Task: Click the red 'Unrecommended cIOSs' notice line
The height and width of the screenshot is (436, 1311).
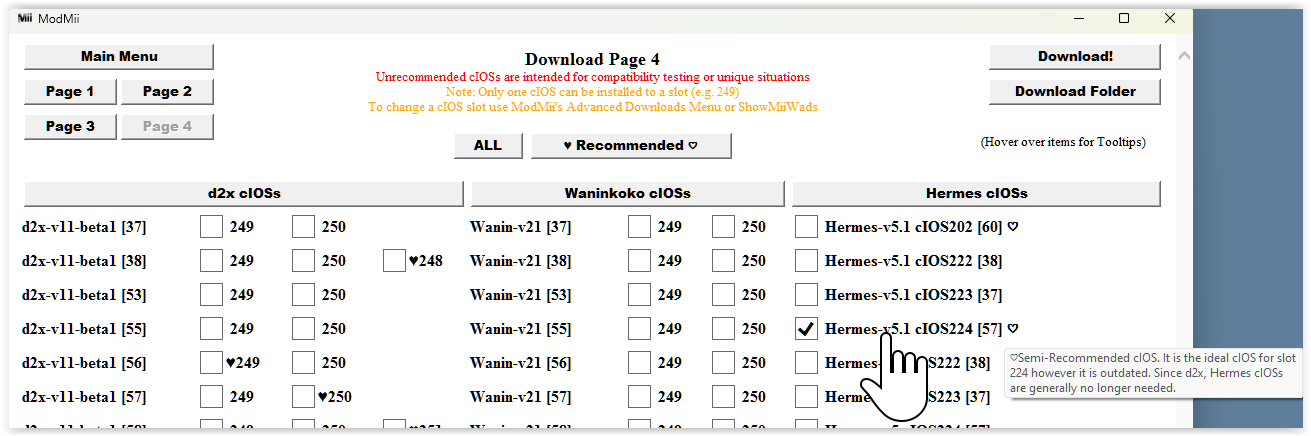Action: [593, 77]
